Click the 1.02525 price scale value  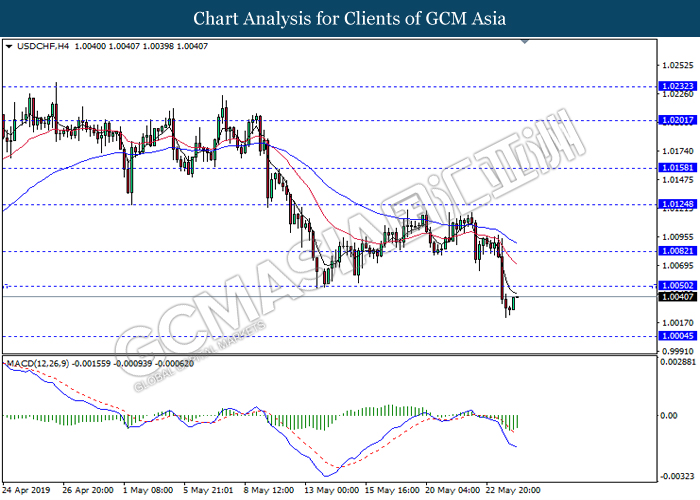point(678,66)
